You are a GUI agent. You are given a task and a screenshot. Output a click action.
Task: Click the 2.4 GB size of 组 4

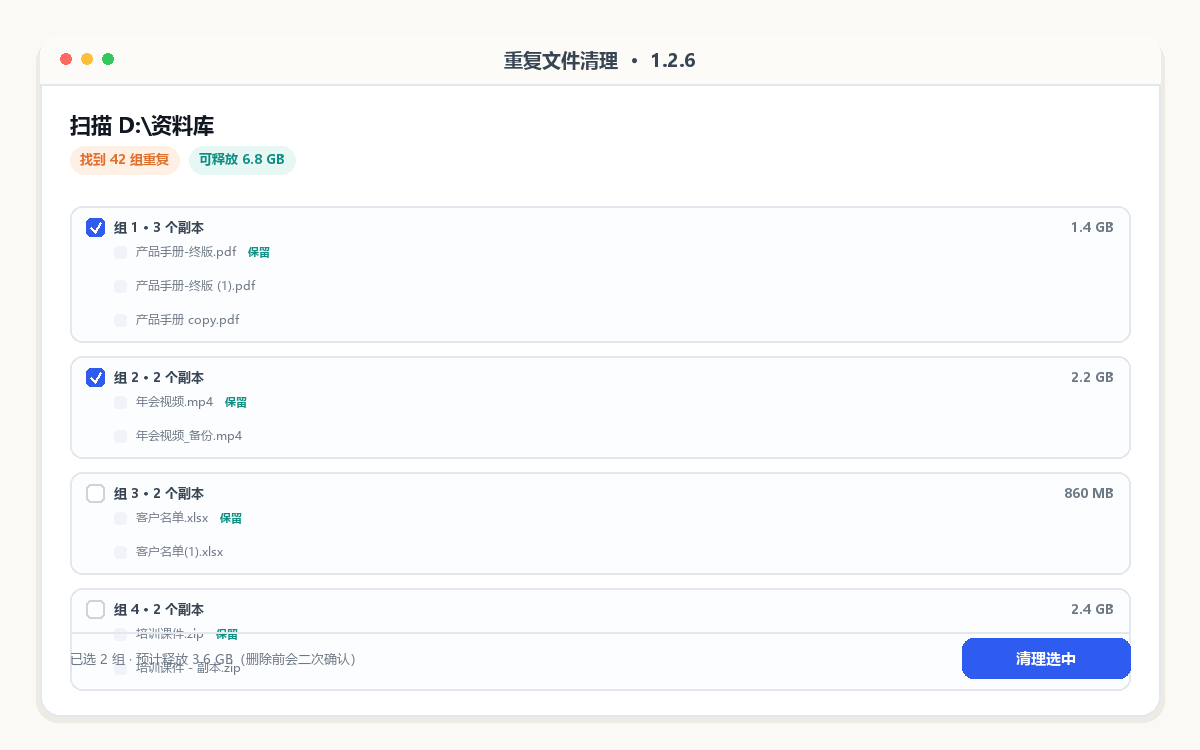point(1092,609)
